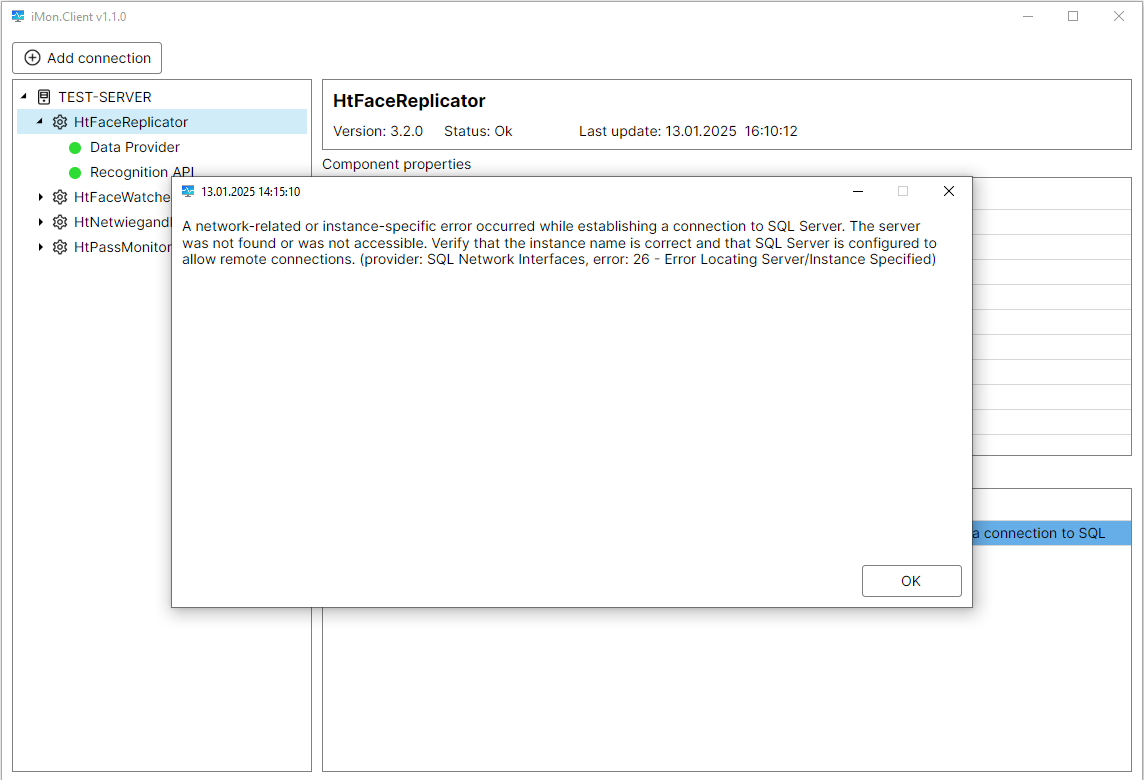Click the gear icon beside HtFaceReplicator
Screen dimensions: 1144x780
[60, 122]
